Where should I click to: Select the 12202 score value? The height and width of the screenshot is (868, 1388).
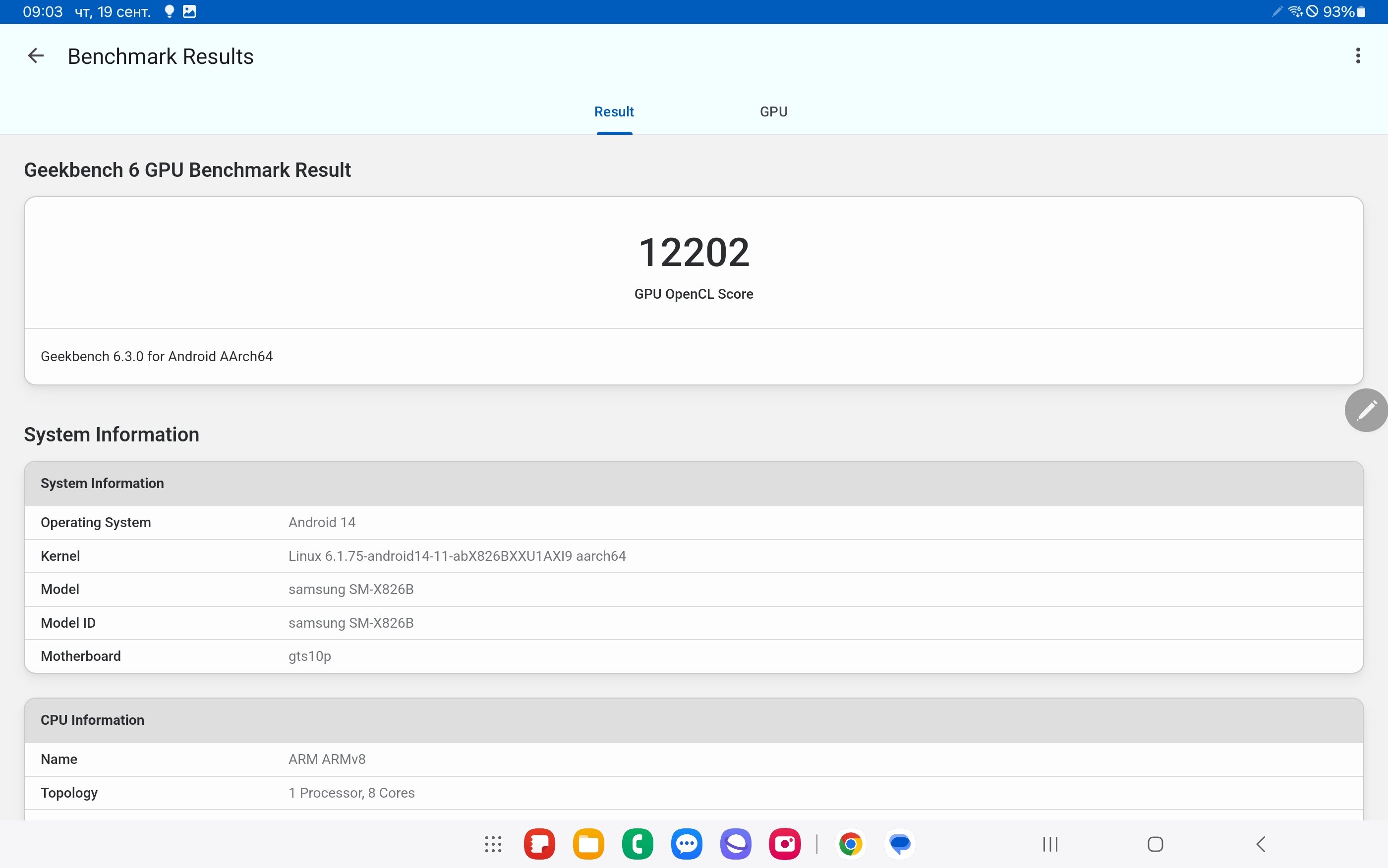click(x=694, y=252)
